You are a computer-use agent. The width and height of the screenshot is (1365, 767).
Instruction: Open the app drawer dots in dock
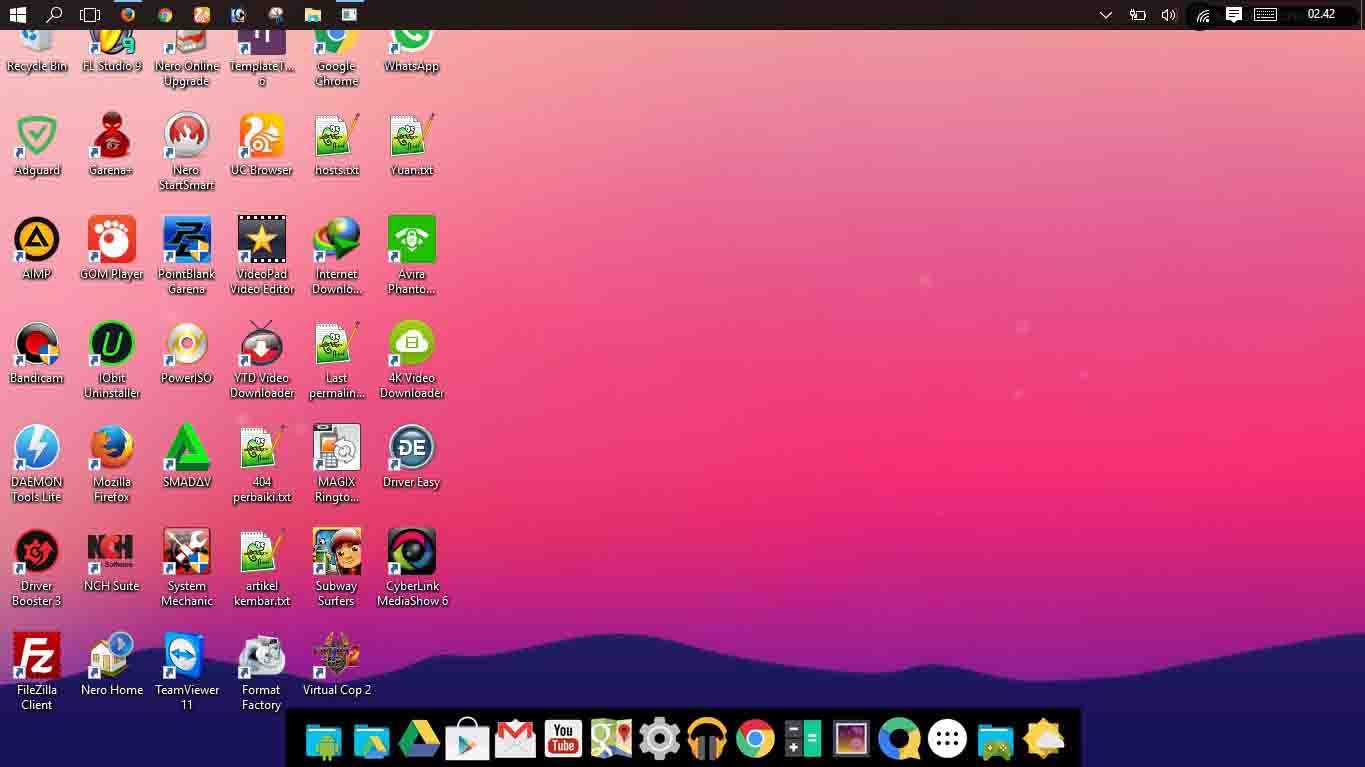[947, 740]
